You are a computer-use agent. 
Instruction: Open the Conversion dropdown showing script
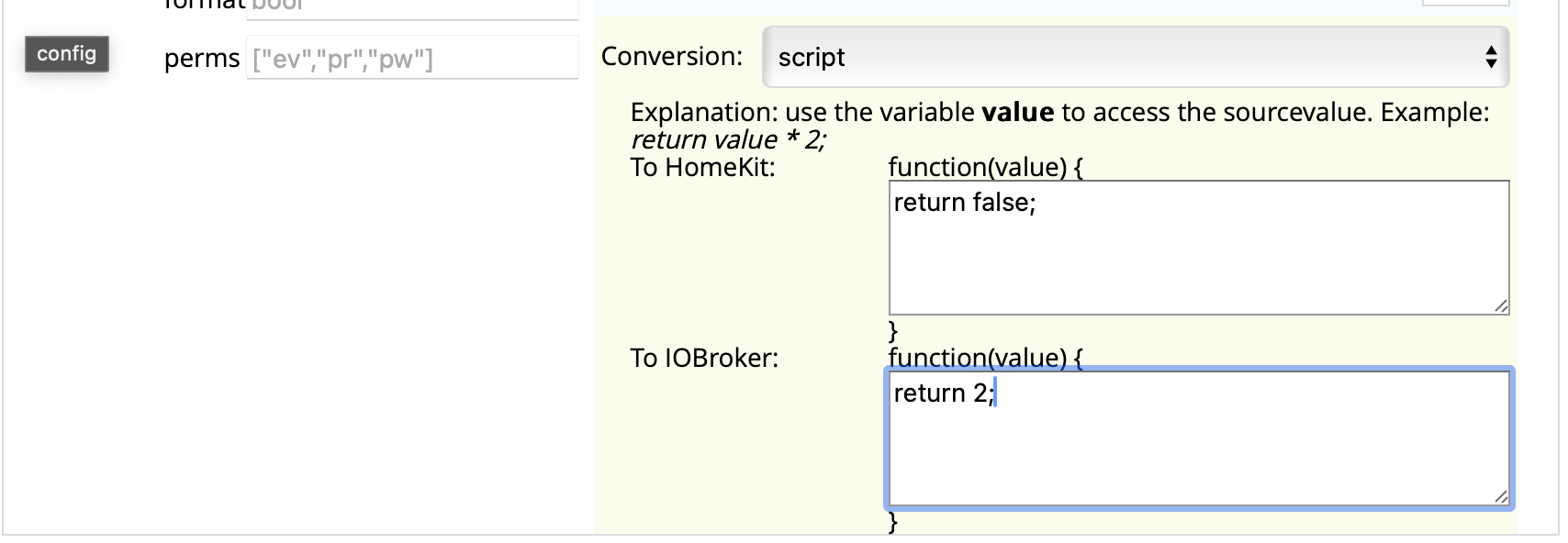[1135, 57]
